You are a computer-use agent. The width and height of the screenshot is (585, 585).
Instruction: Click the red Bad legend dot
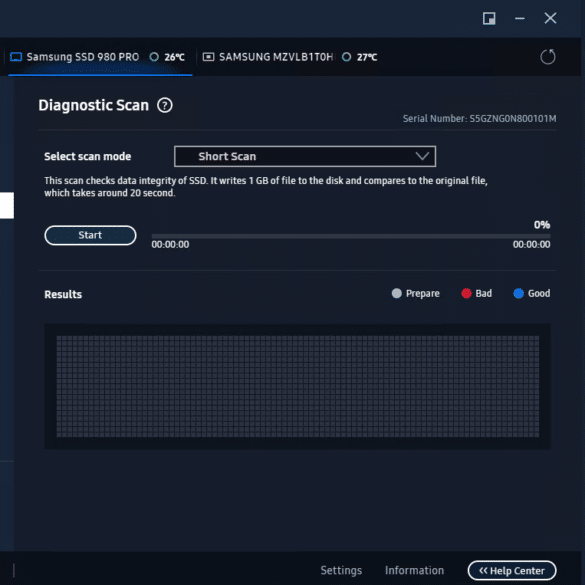(x=466, y=293)
